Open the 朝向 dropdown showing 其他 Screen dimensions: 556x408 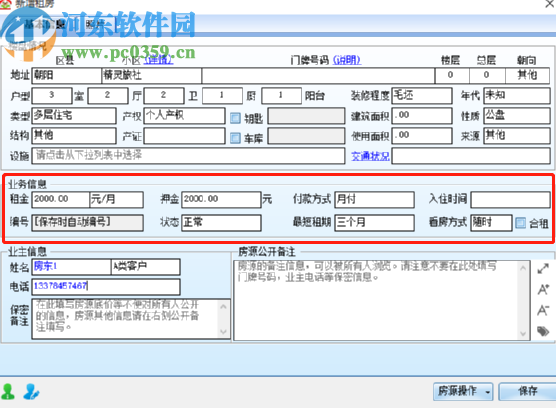[527, 76]
